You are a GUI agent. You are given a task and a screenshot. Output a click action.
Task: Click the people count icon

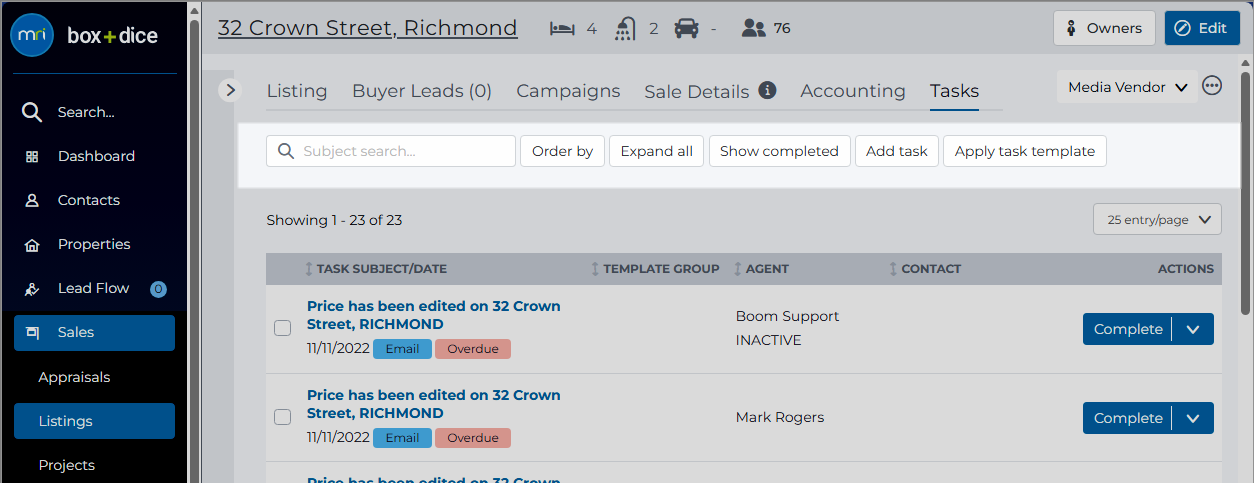pos(754,28)
